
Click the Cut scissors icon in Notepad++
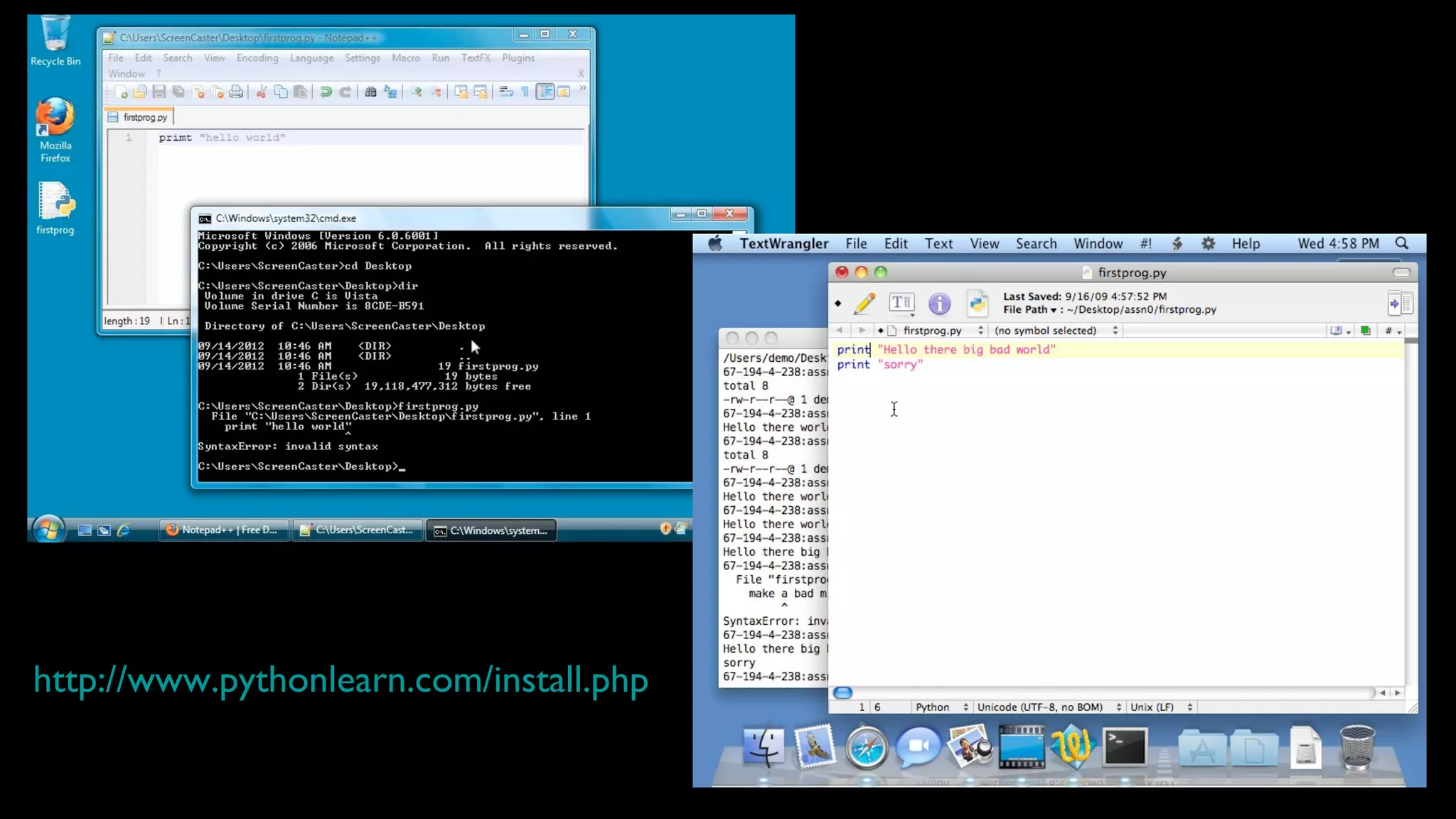[x=262, y=91]
